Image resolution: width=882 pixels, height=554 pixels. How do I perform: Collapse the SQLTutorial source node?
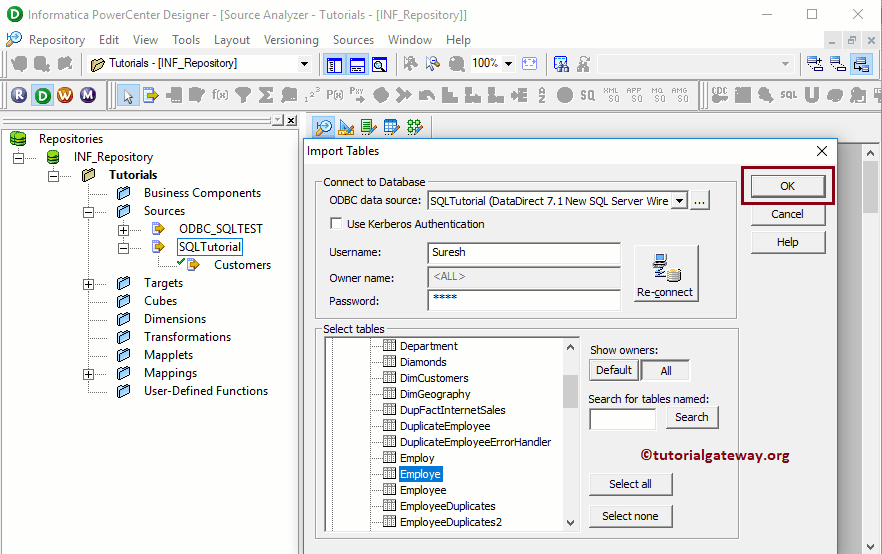(123, 247)
